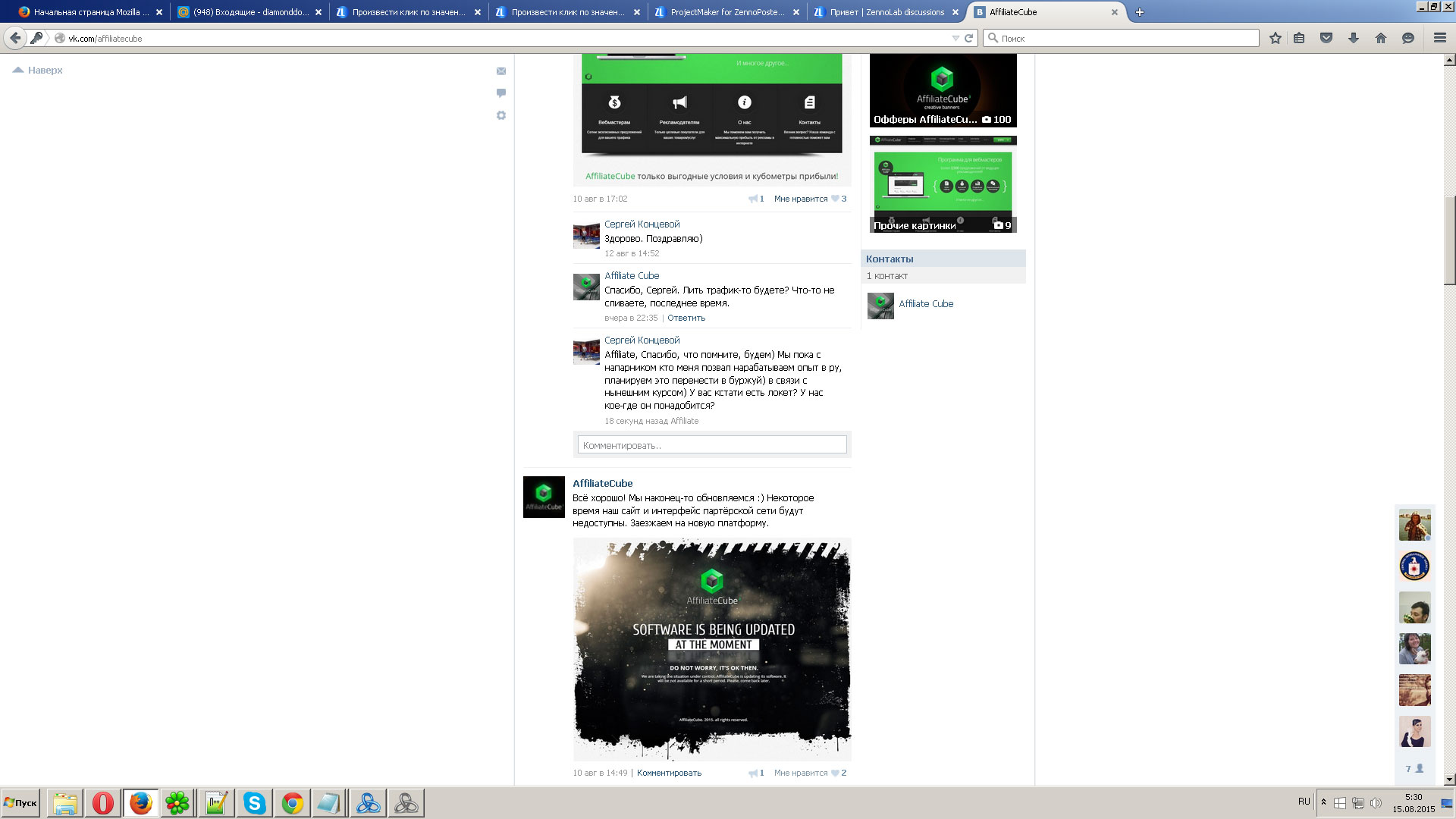Click the key icon beside address bar
The image size is (1456, 819).
(x=36, y=38)
